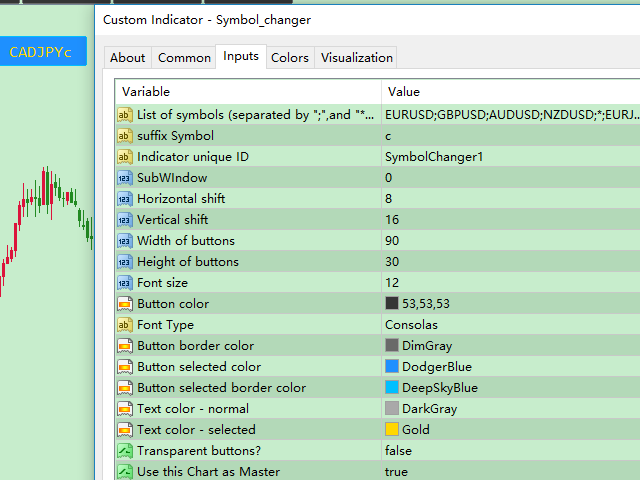Click the Value column header

pyautogui.click(x=510, y=92)
